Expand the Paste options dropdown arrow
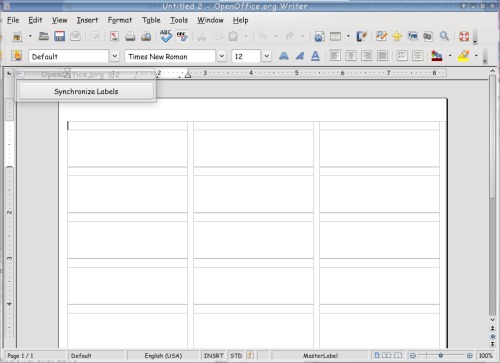Screen dimensions: 500x363 pos(246,36)
